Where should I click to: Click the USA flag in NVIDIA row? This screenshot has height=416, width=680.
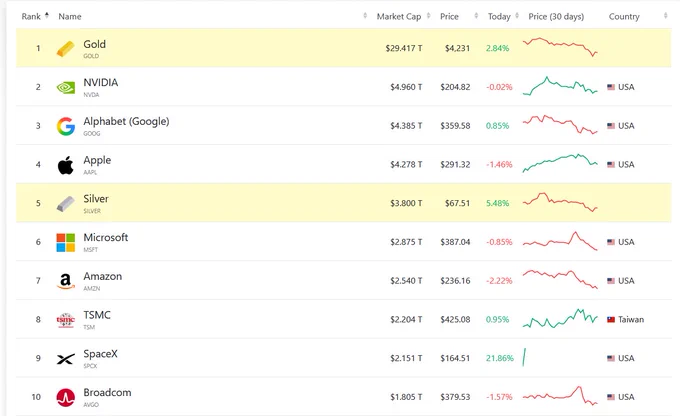[x=611, y=87]
